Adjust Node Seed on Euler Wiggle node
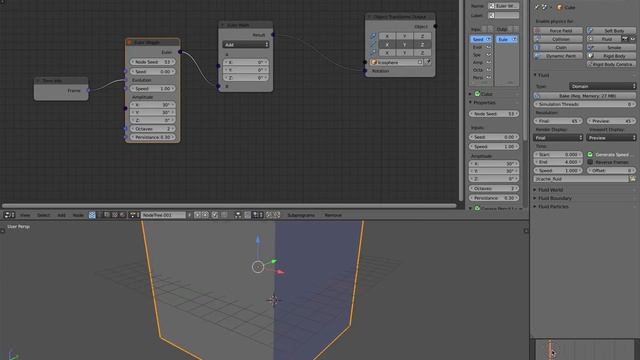This screenshot has height=360, width=640. 152,62
